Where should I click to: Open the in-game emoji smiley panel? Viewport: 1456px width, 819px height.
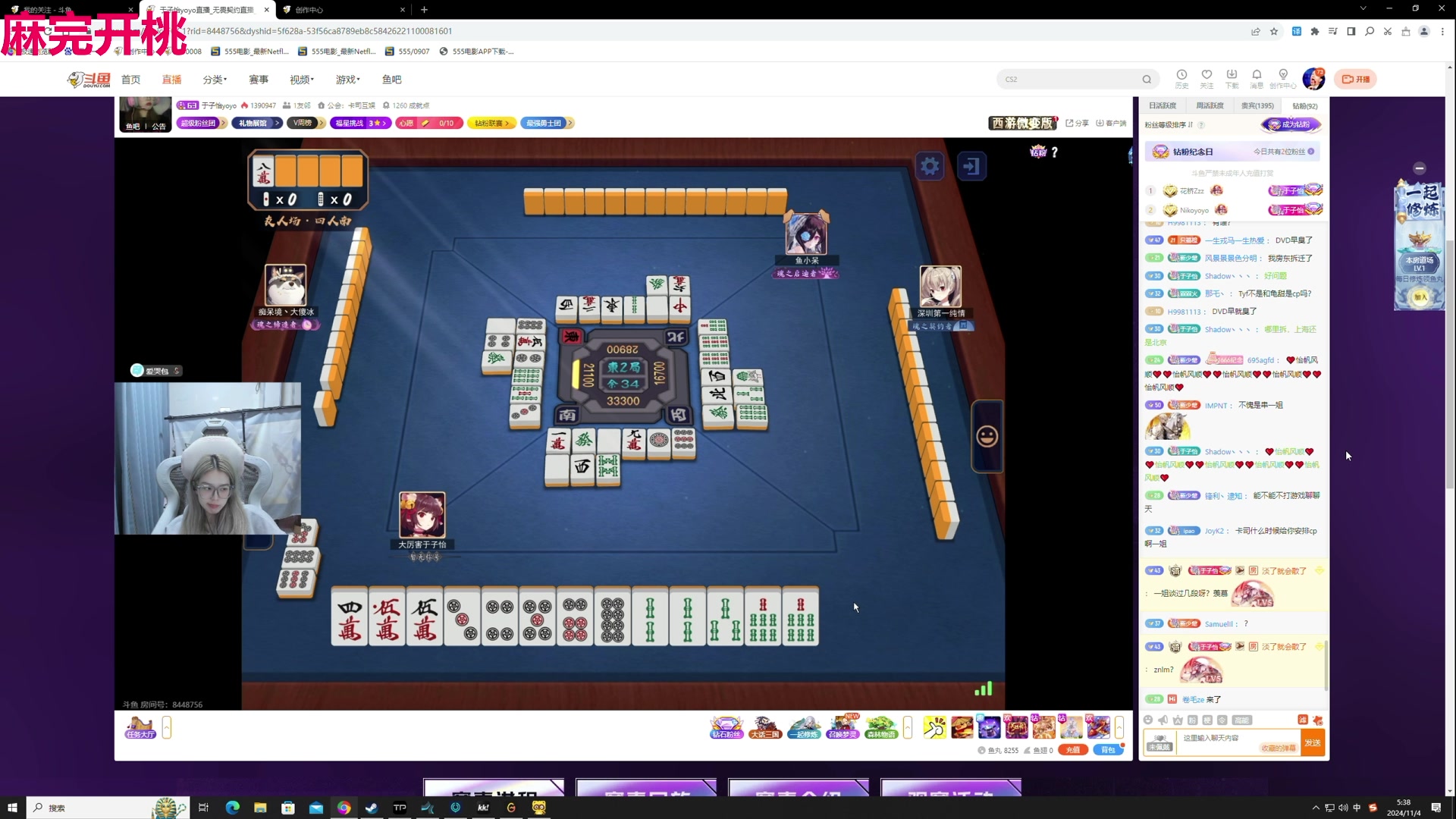[x=987, y=437]
